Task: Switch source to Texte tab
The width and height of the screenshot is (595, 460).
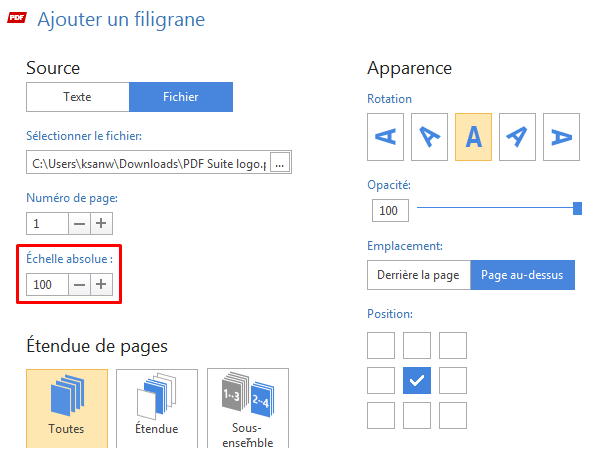Action: 78,97
